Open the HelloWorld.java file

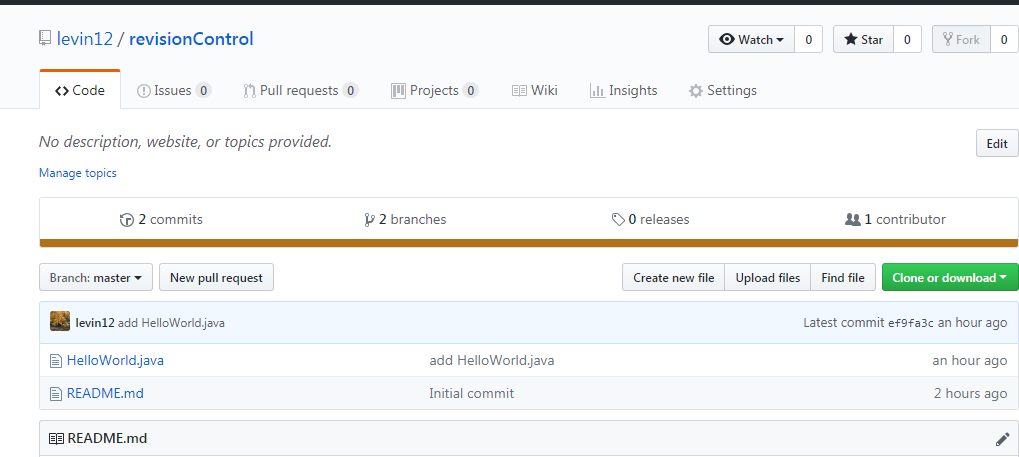(x=115, y=360)
